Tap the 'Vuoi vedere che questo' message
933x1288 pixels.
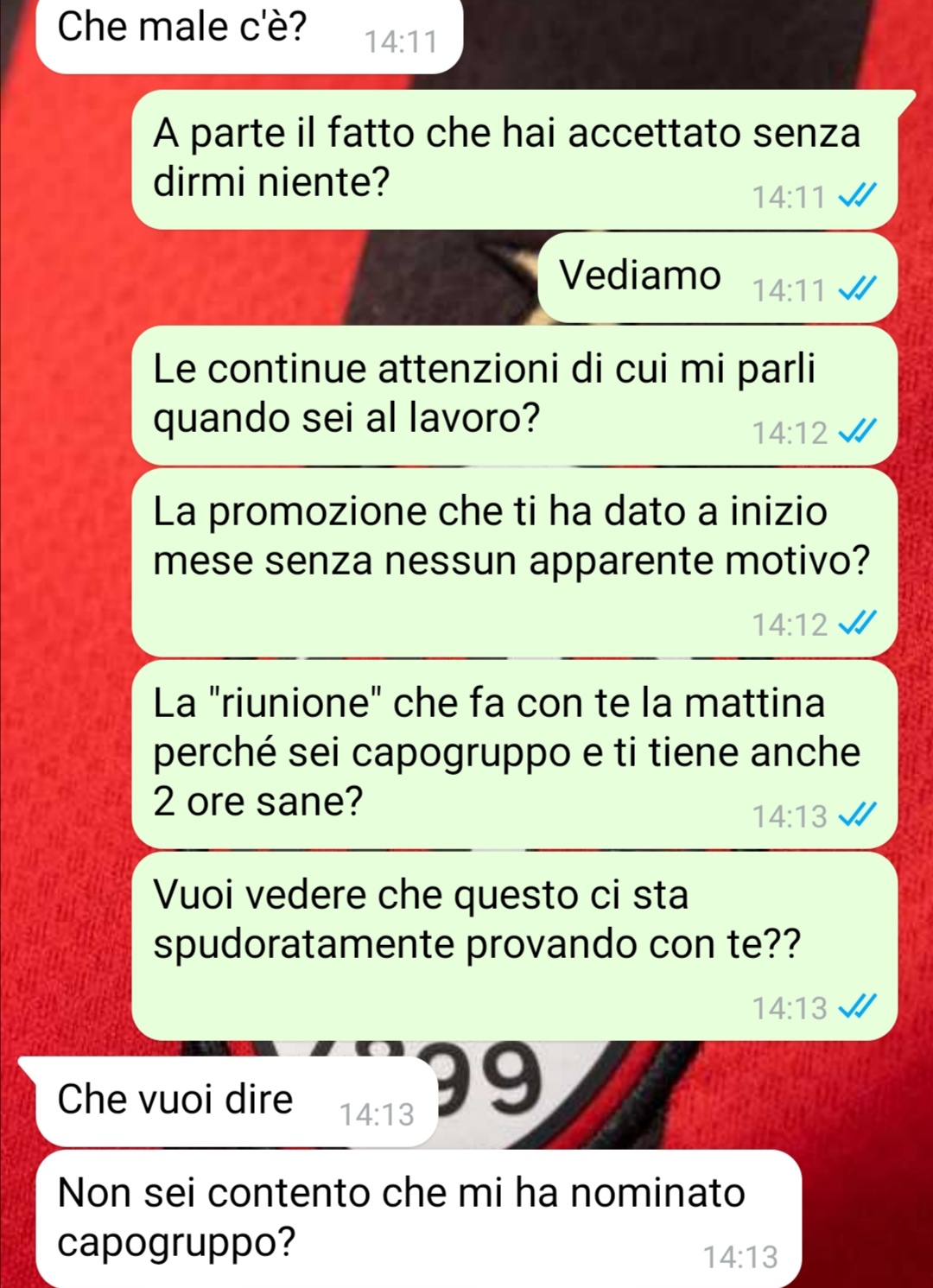point(515,946)
